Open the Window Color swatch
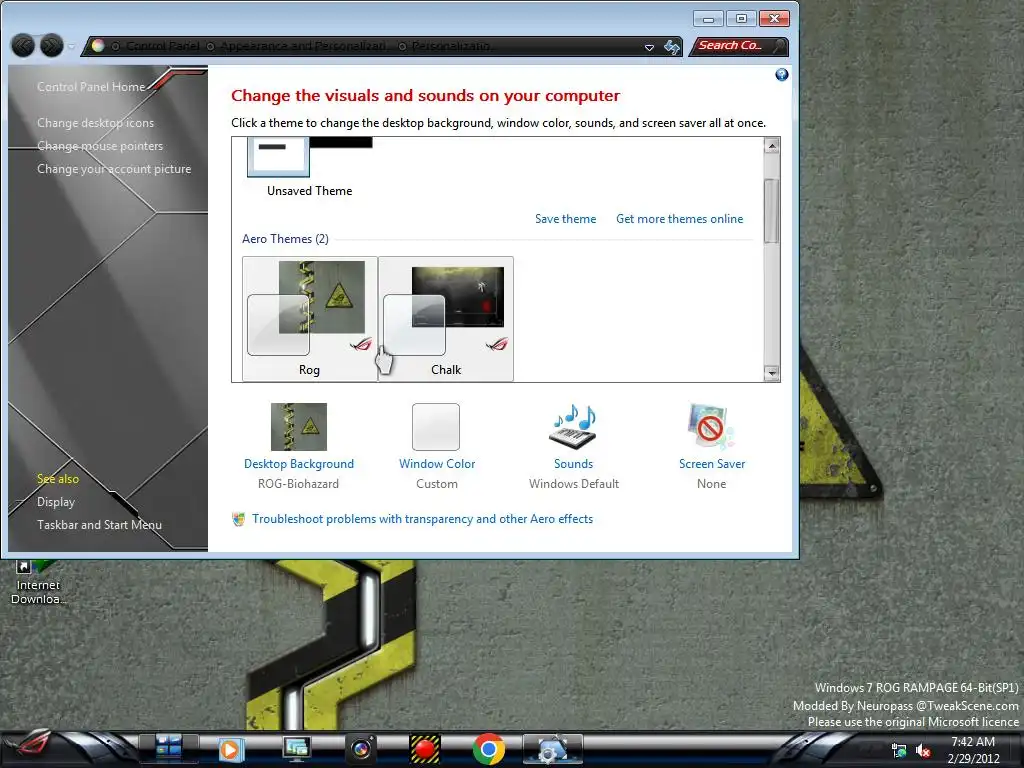 coord(436,426)
